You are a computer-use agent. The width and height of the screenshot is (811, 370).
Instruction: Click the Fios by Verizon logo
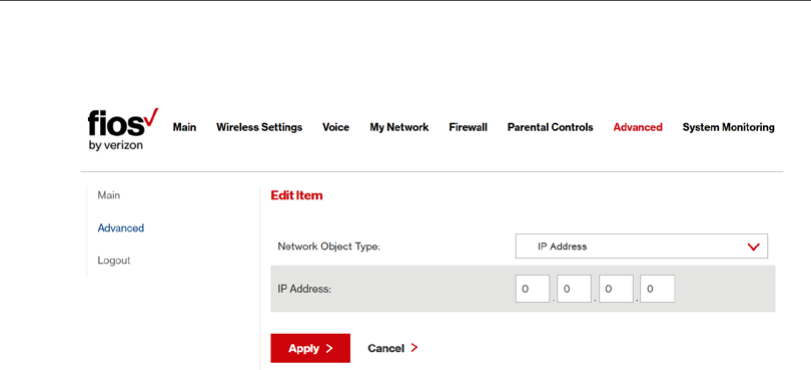pos(123,130)
